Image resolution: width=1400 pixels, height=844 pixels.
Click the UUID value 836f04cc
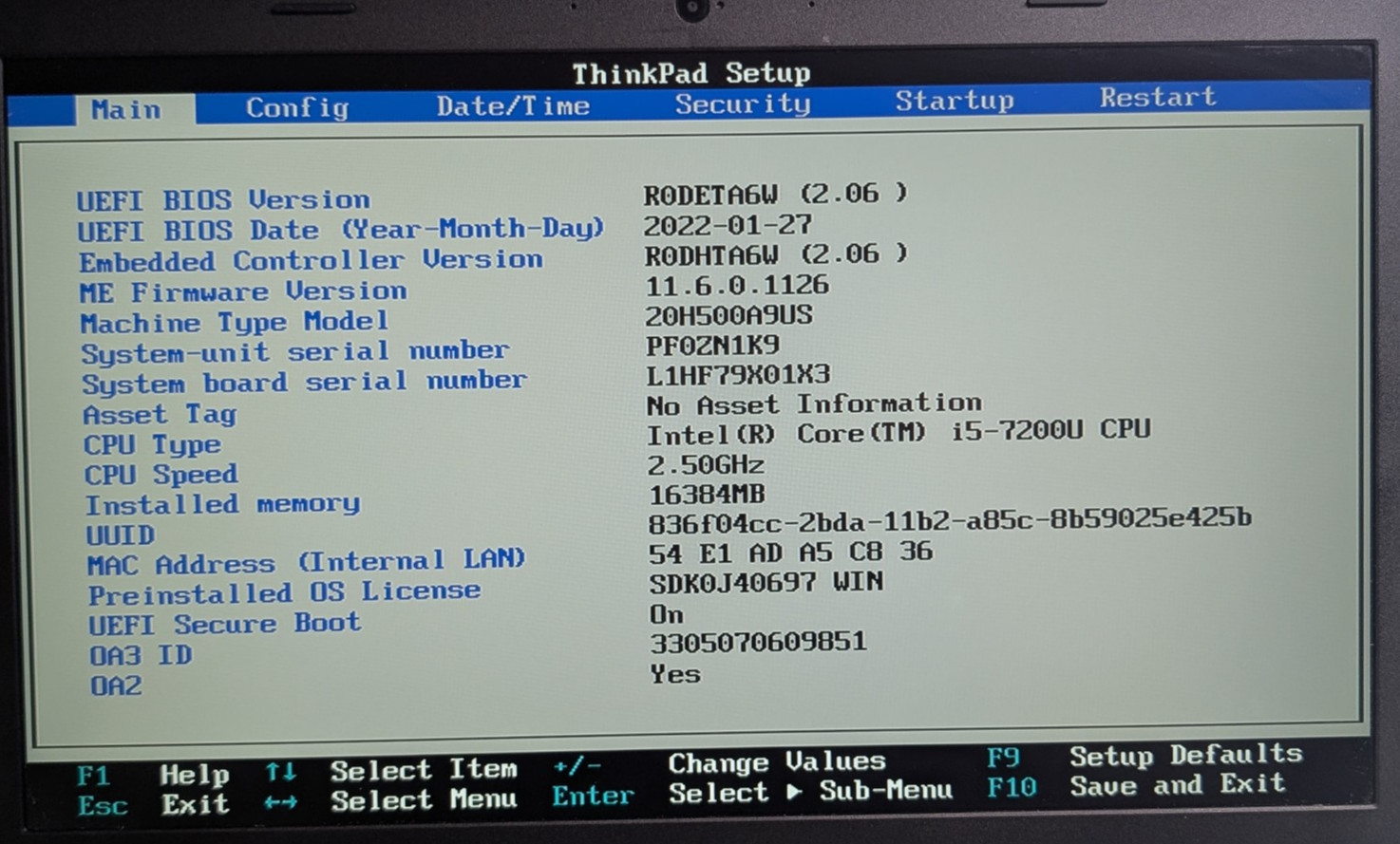click(950, 520)
